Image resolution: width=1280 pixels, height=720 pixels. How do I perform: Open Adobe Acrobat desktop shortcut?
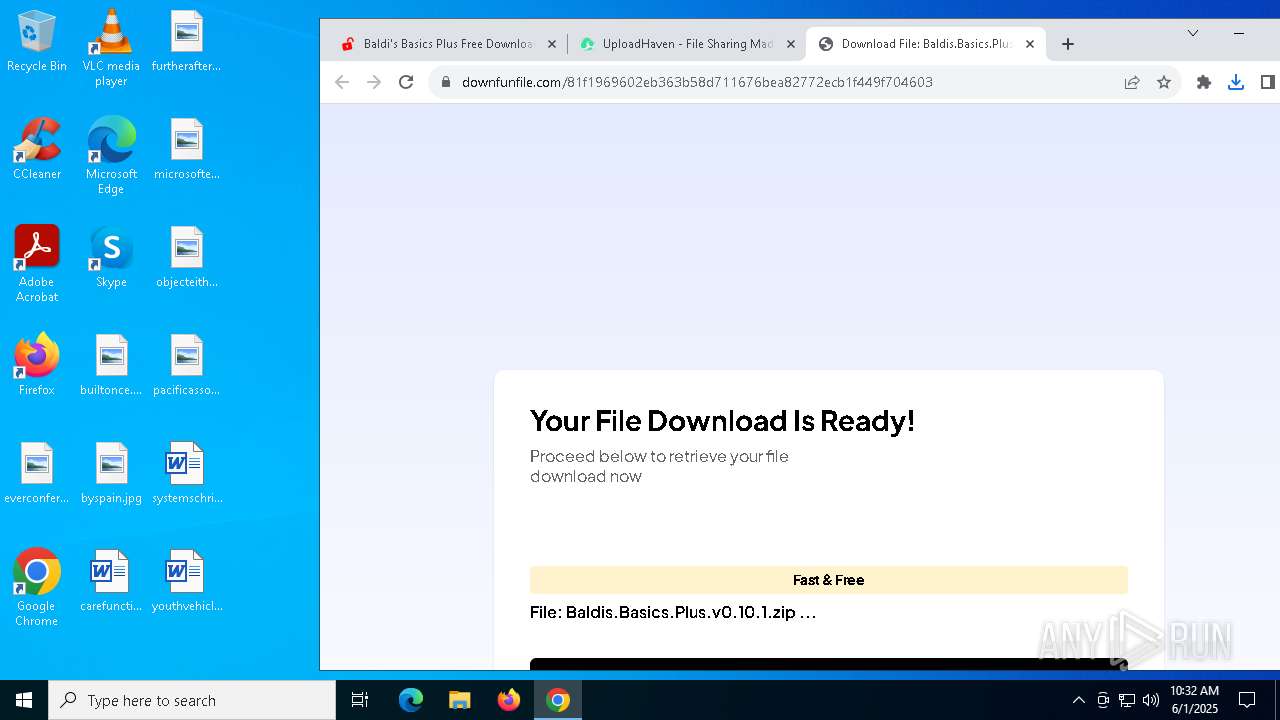pyautogui.click(x=36, y=264)
